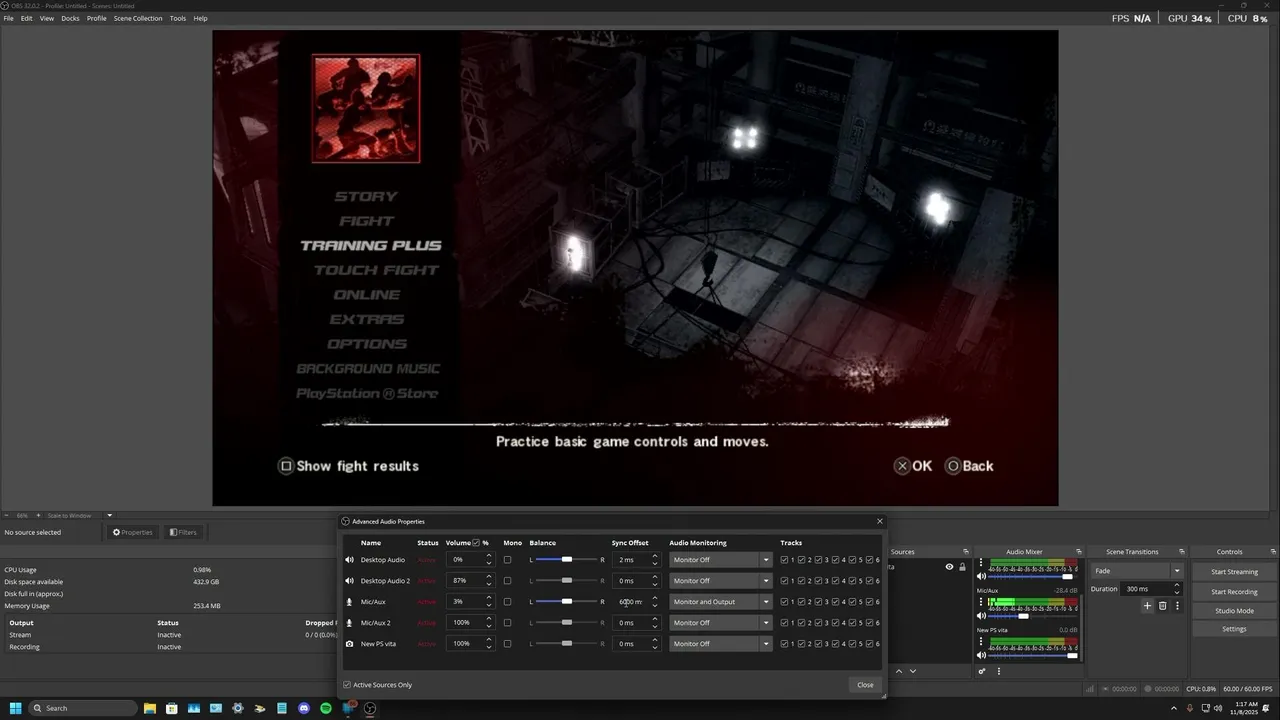
Task: Enable Mono for Desktop Audio
Action: (507, 560)
